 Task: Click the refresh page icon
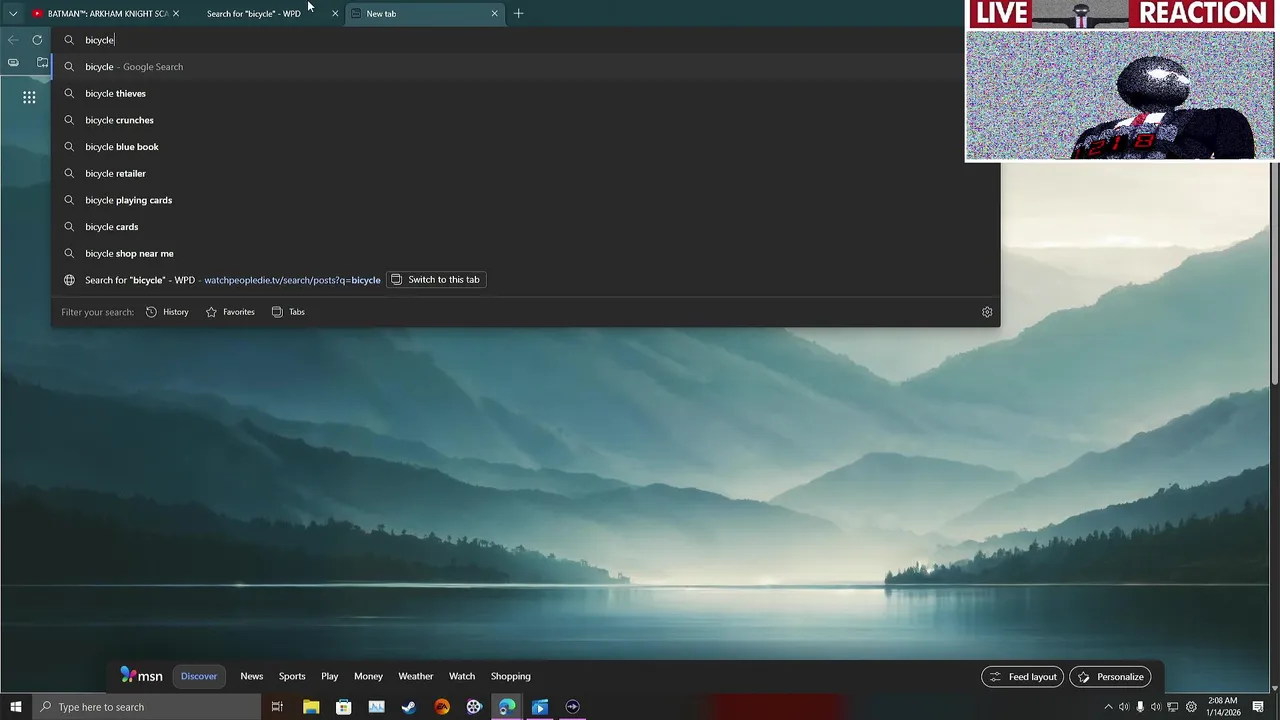point(37,40)
